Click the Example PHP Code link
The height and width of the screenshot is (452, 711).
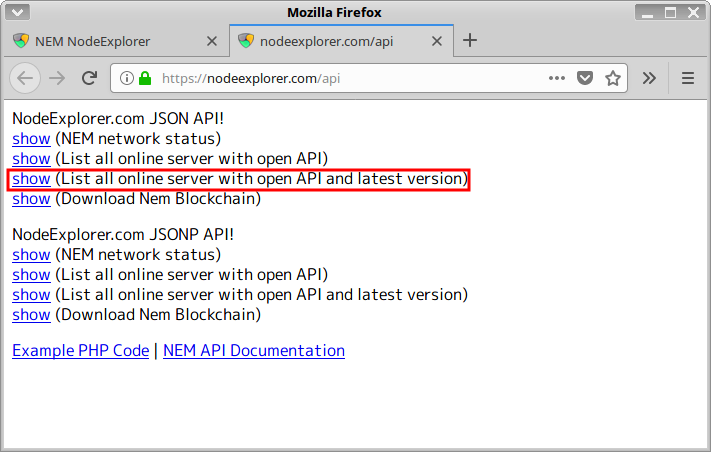[80, 351]
